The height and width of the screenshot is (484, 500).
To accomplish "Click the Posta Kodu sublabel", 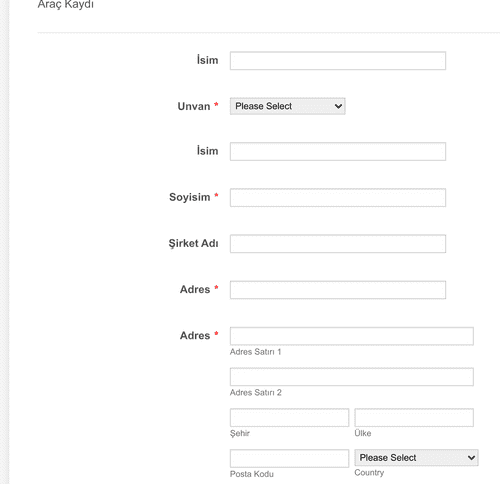I will click(252, 474).
